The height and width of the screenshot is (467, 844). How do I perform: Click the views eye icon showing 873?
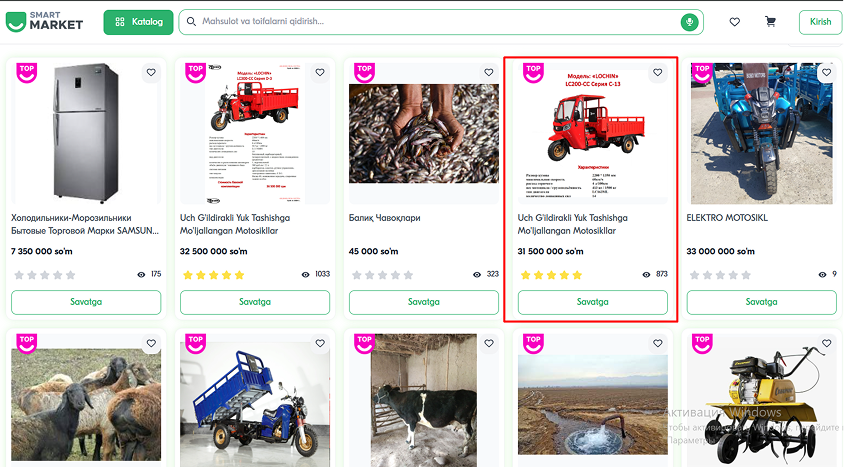click(x=646, y=274)
